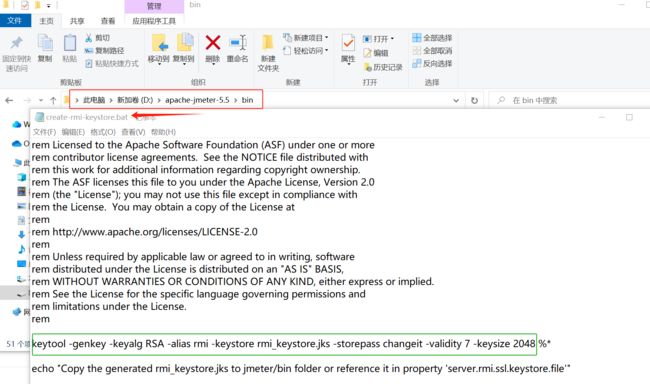
Task: Switch to the View (查看) tab
Action: point(108,21)
